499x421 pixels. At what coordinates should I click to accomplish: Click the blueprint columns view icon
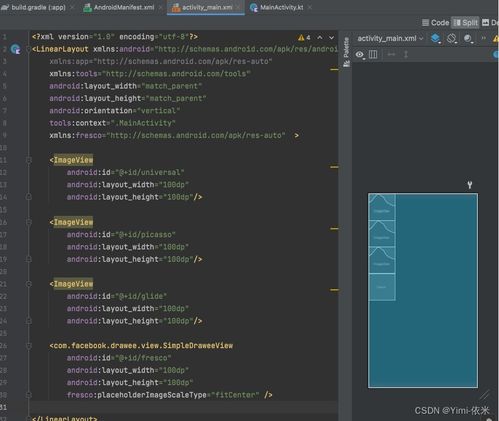click(373, 54)
